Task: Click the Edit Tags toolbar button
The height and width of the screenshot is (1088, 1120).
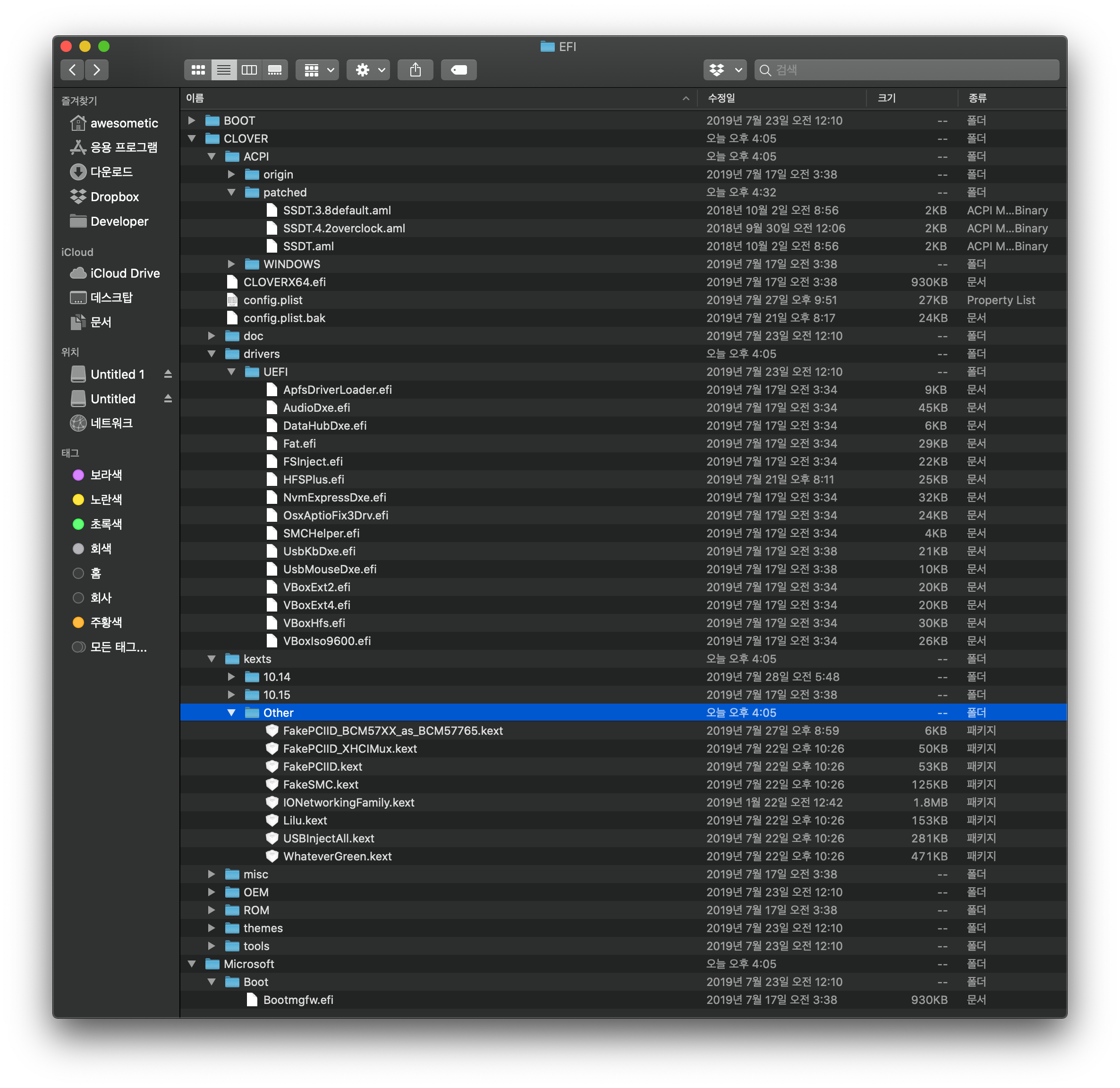Action: pos(458,70)
